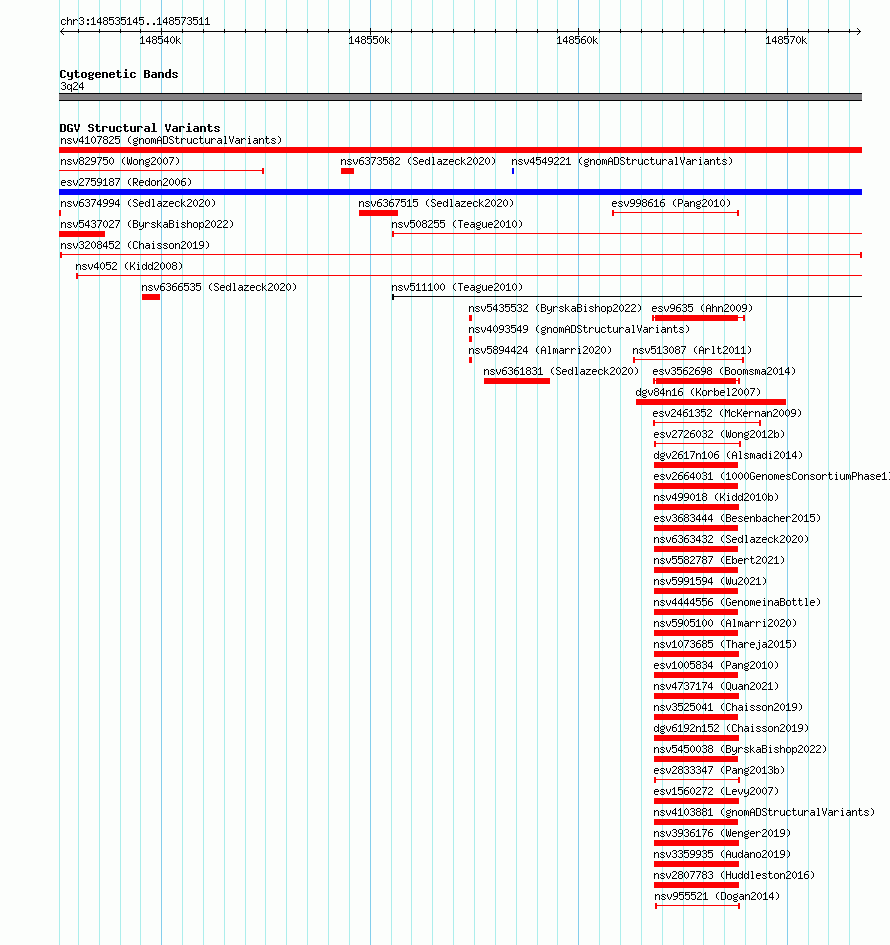Click nsv5894424 (Almarri2020) label
The width and height of the screenshot is (890, 945).
541,350
